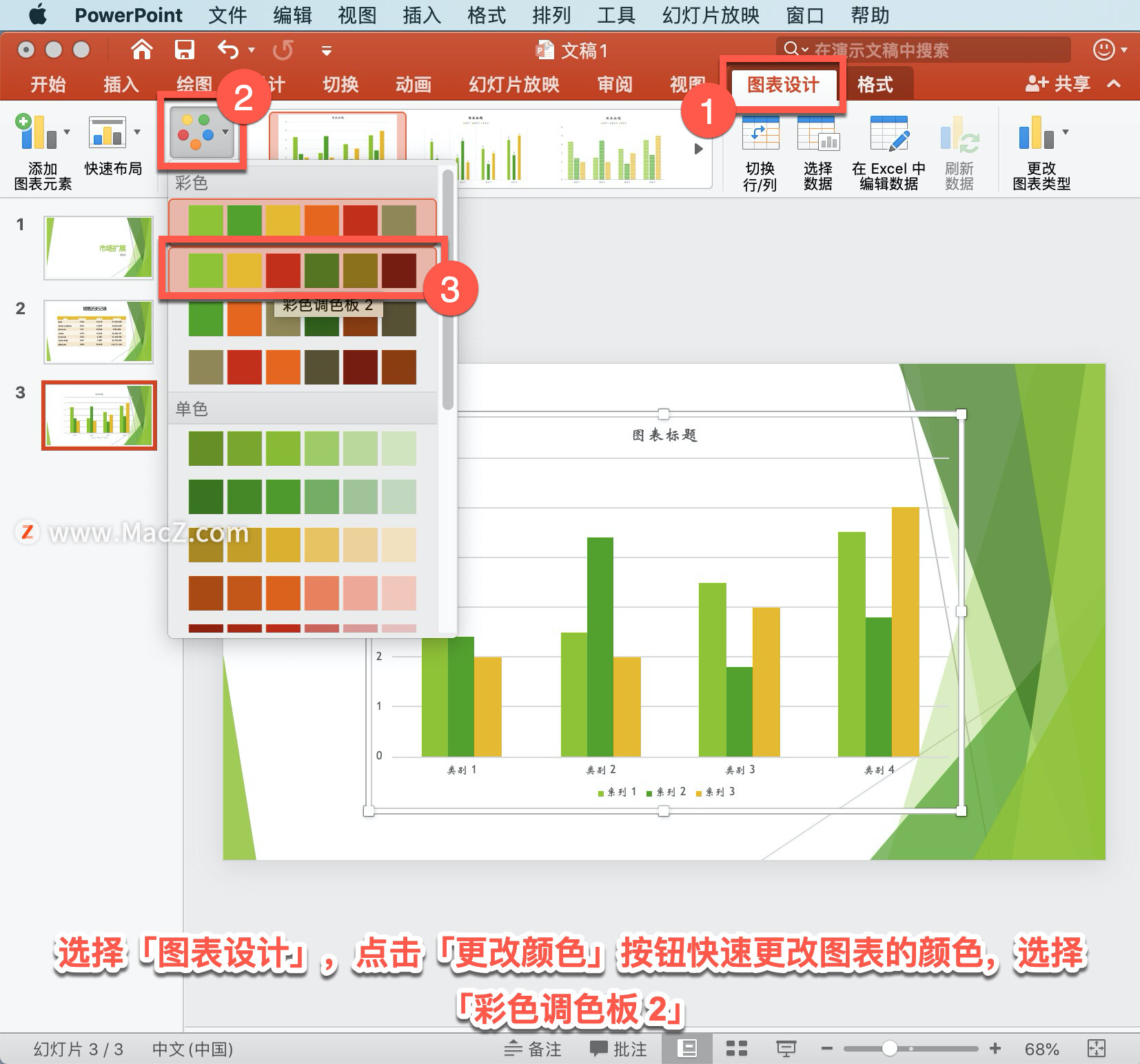Click the chart title 图表标题
The height and width of the screenshot is (1064, 1140).
tap(665, 436)
